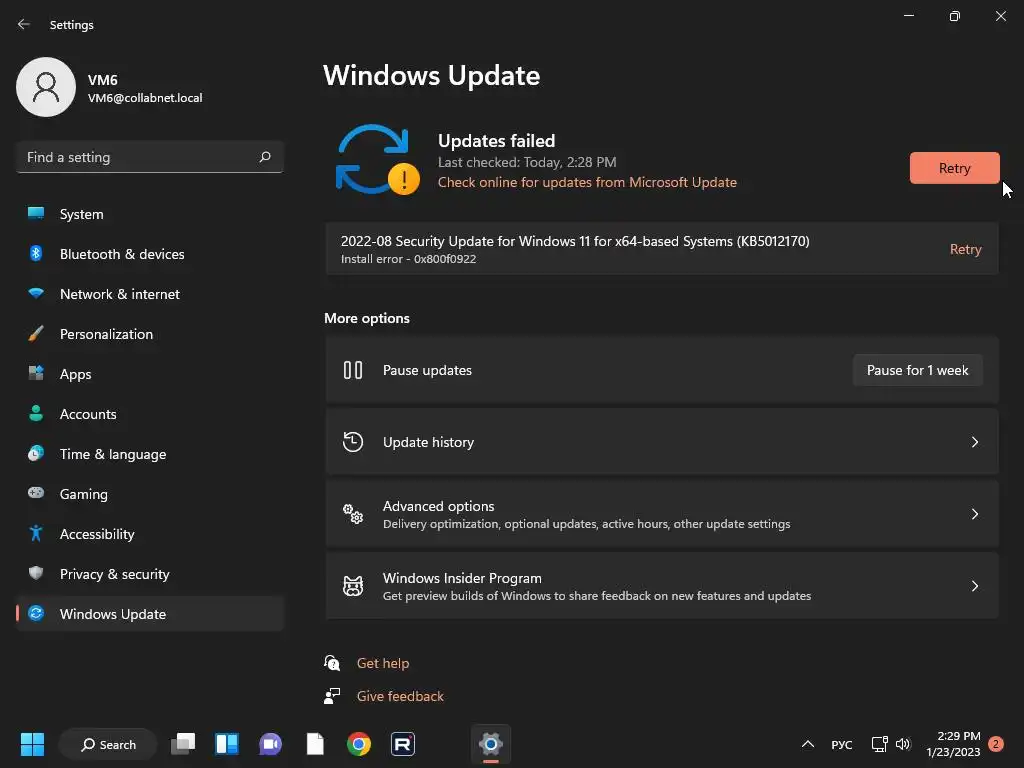The image size is (1024, 768).
Task: Click the history clock icon
Action: point(353,442)
